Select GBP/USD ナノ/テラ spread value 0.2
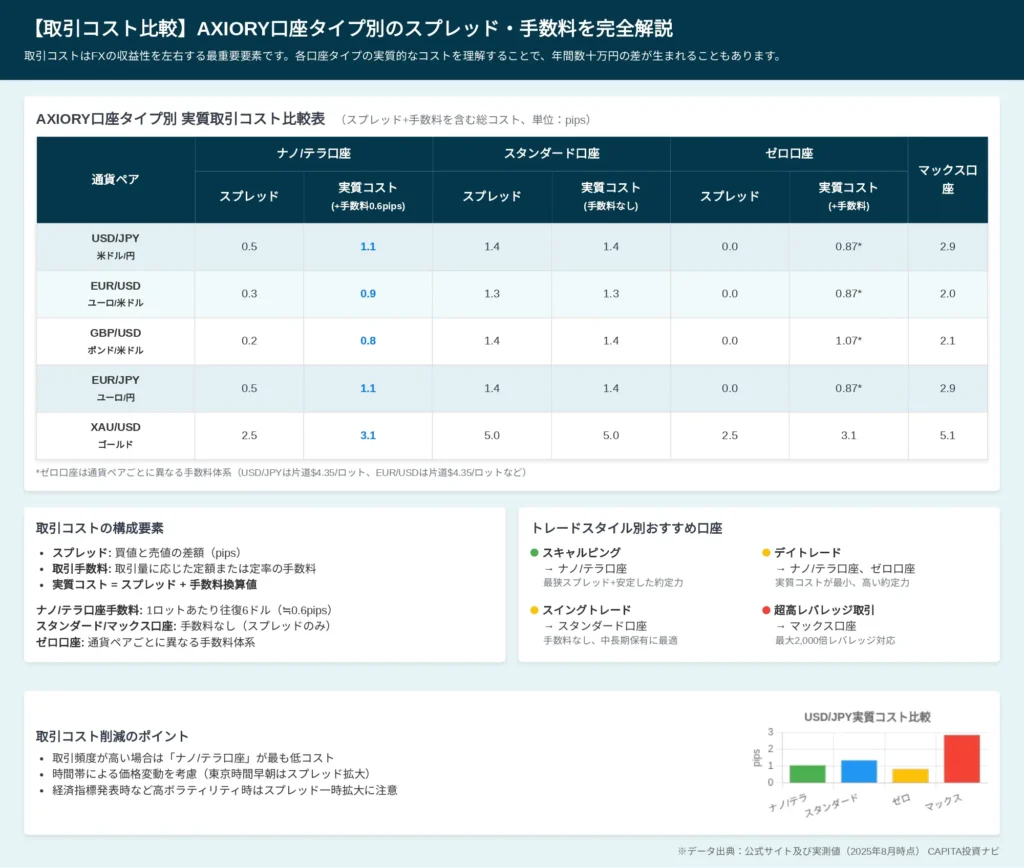 click(x=249, y=341)
